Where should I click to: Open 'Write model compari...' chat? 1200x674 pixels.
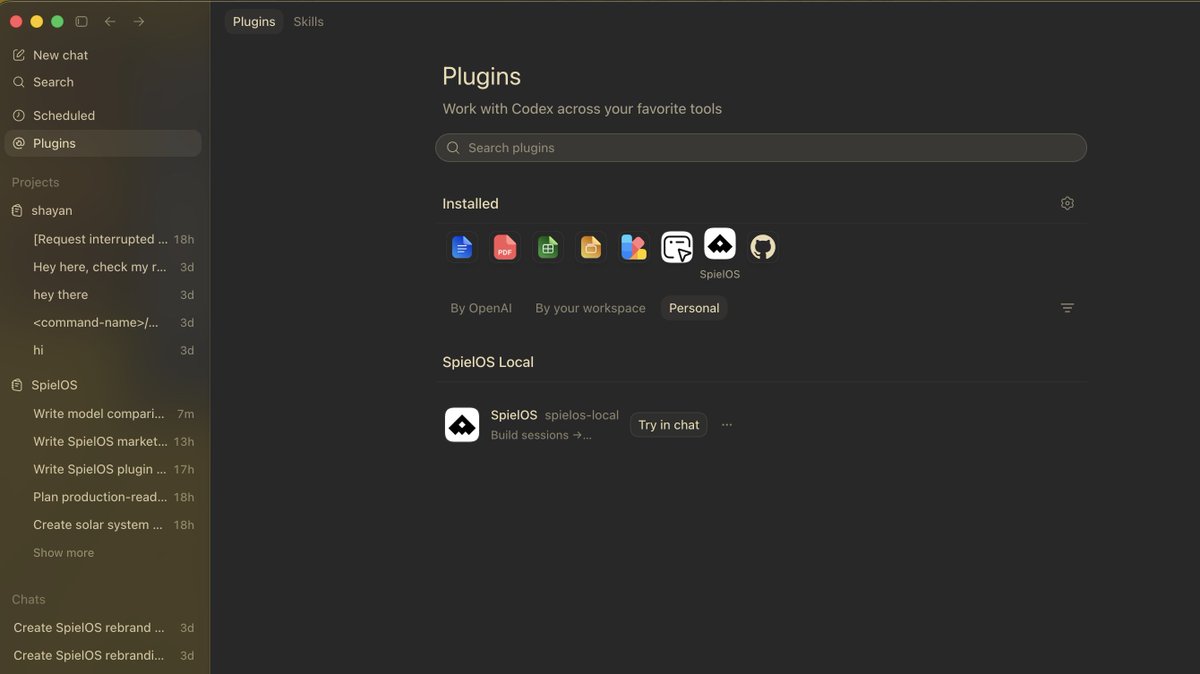coord(103,414)
